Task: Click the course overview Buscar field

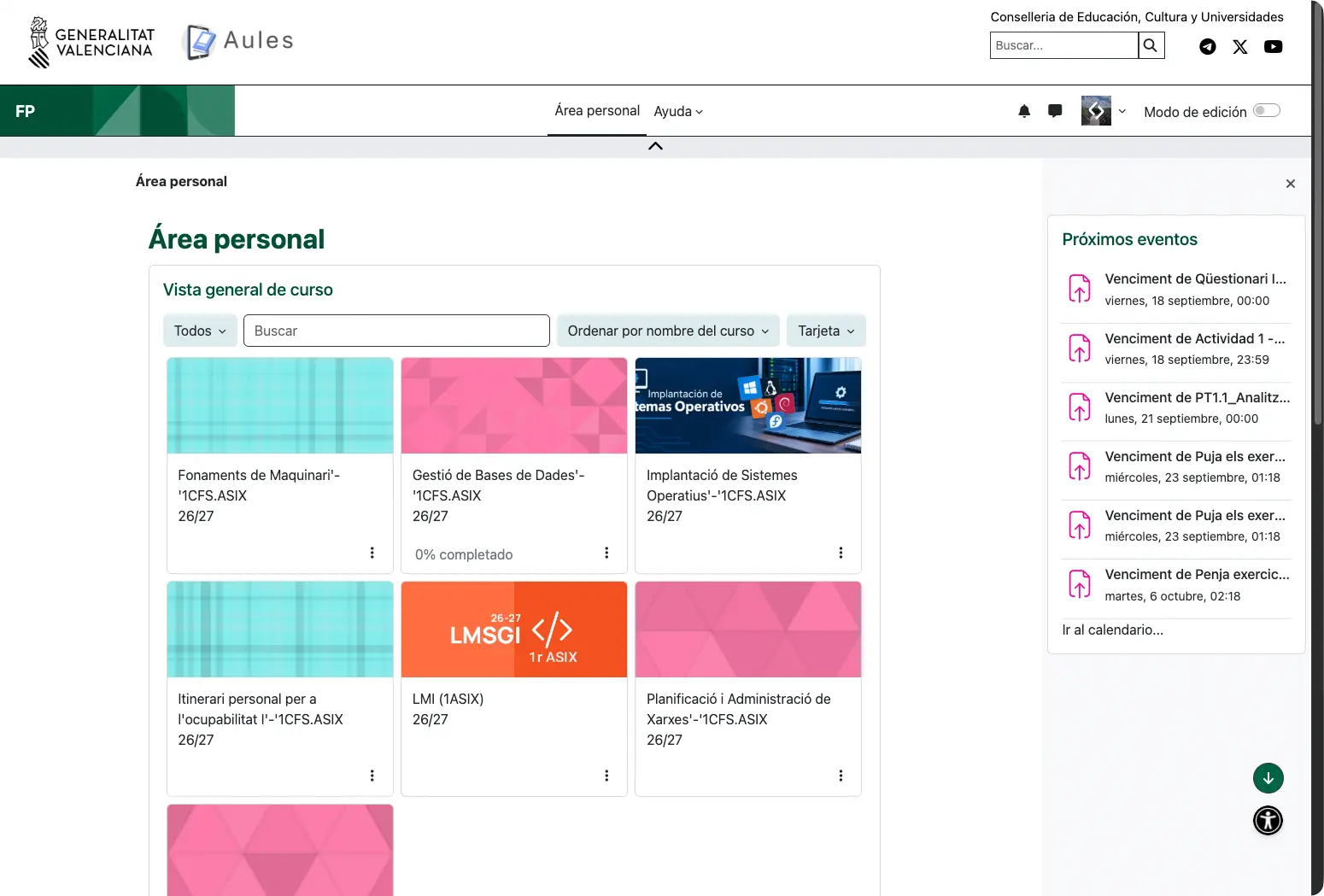Action: [396, 331]
